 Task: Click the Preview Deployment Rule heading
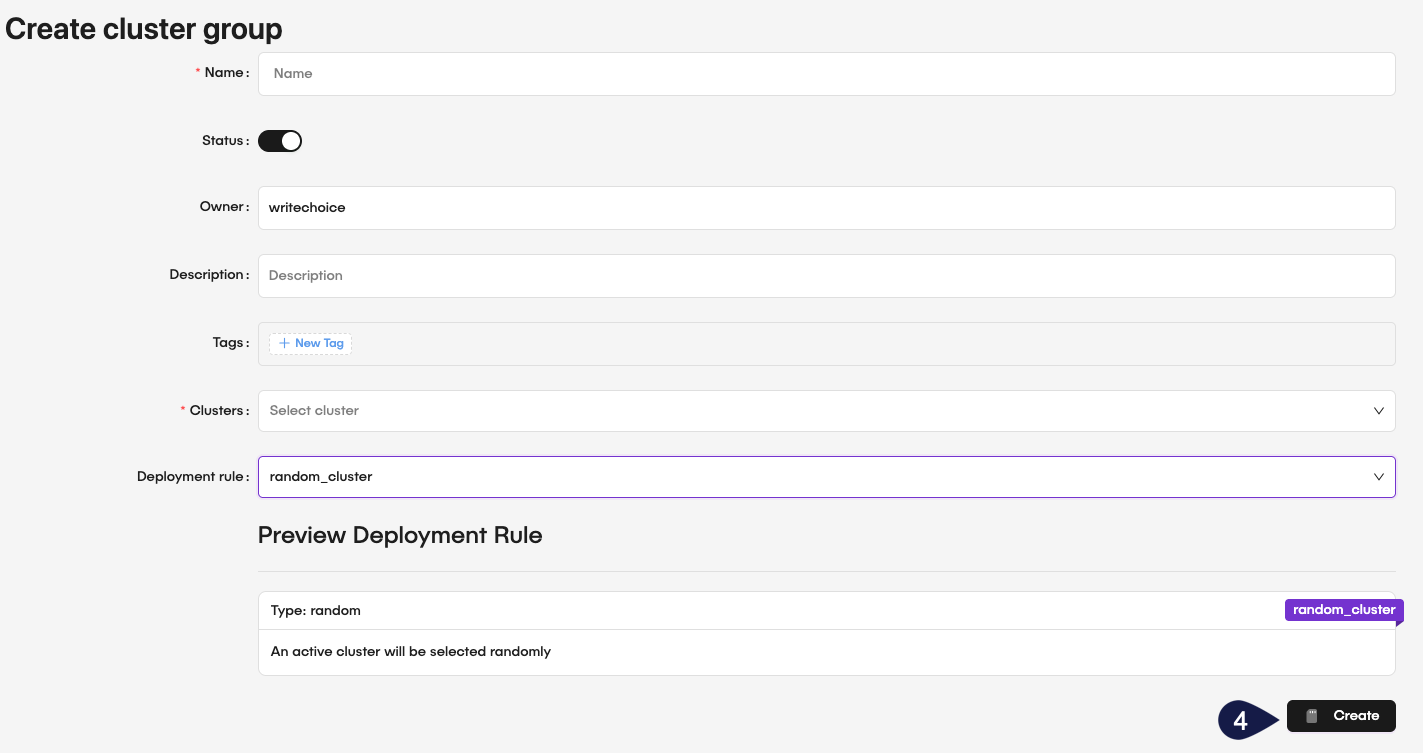coord(400,536)
